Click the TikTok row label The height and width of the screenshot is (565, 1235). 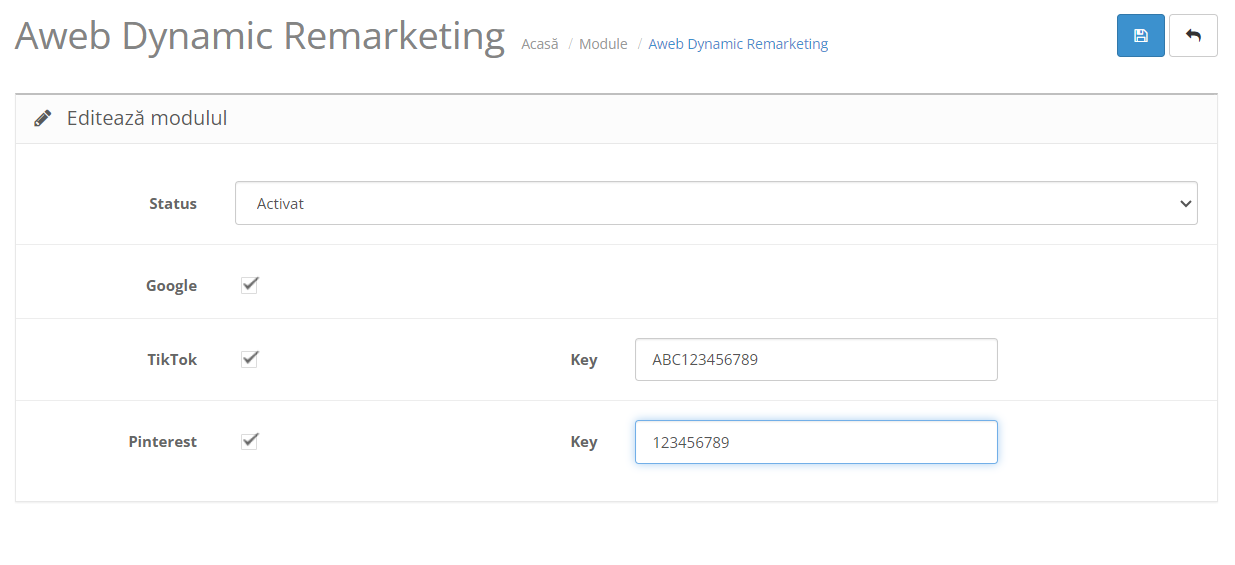coord(172,360)
